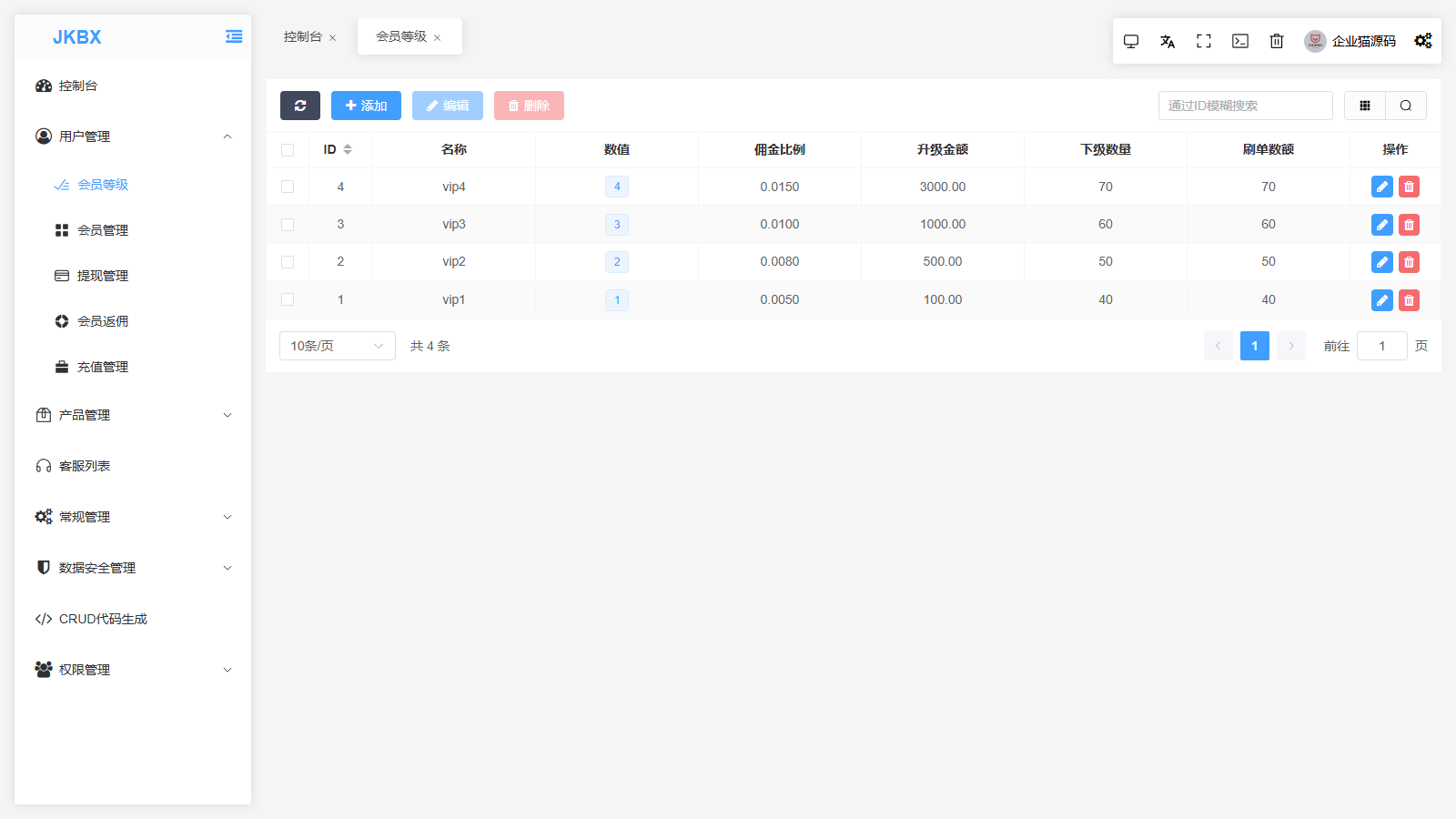Enter fullscreen mode via the top bar icon
Screen dimensions: 1456x819
1204,41
